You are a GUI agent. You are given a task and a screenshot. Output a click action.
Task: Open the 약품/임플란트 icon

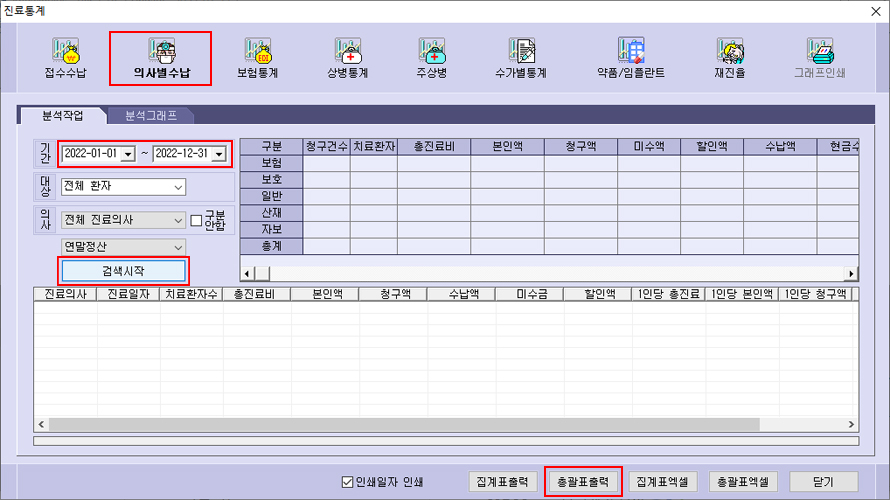point(630,57)
